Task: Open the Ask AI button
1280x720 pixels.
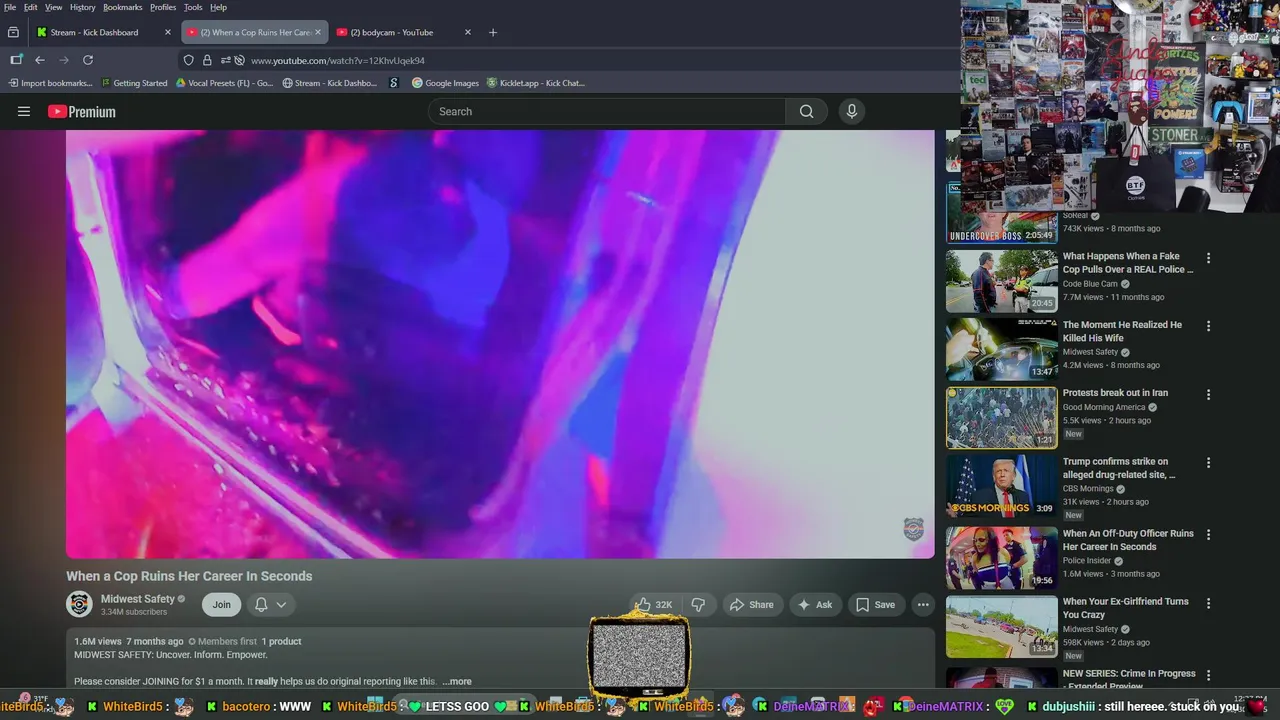Action: coord(814,605)
